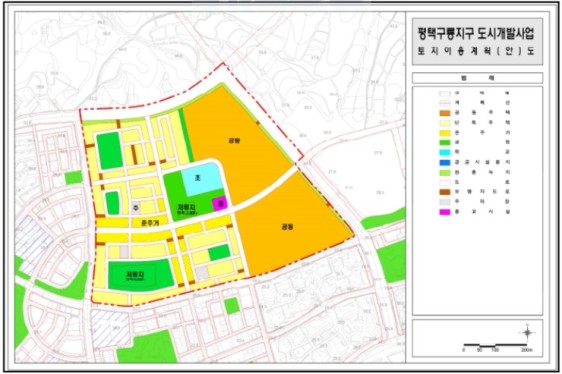The width and height of the screenshot is (562, 374).
Task: Click the 범례 legend header bar
Action: point(477,78)
